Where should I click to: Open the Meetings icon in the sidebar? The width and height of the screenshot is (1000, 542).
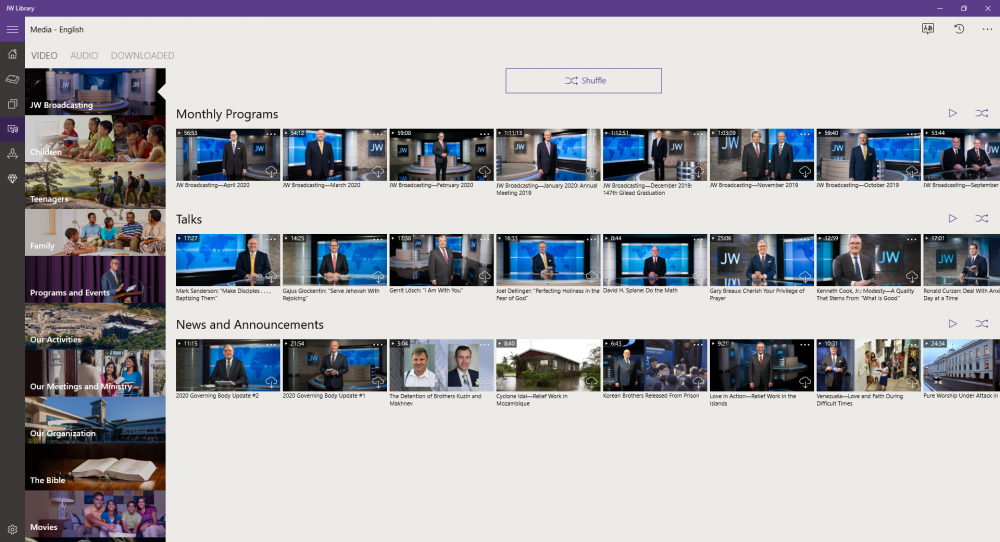12,153
